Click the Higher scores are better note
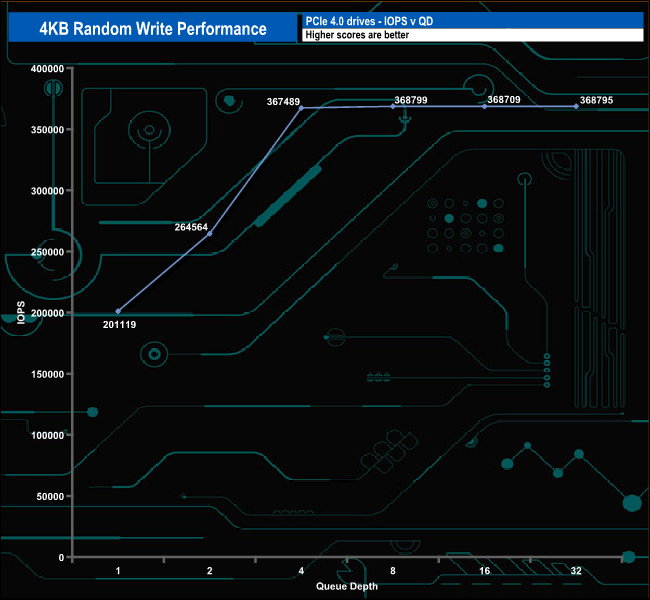Viewport: 650px width, 600px height. pos(357,35)
